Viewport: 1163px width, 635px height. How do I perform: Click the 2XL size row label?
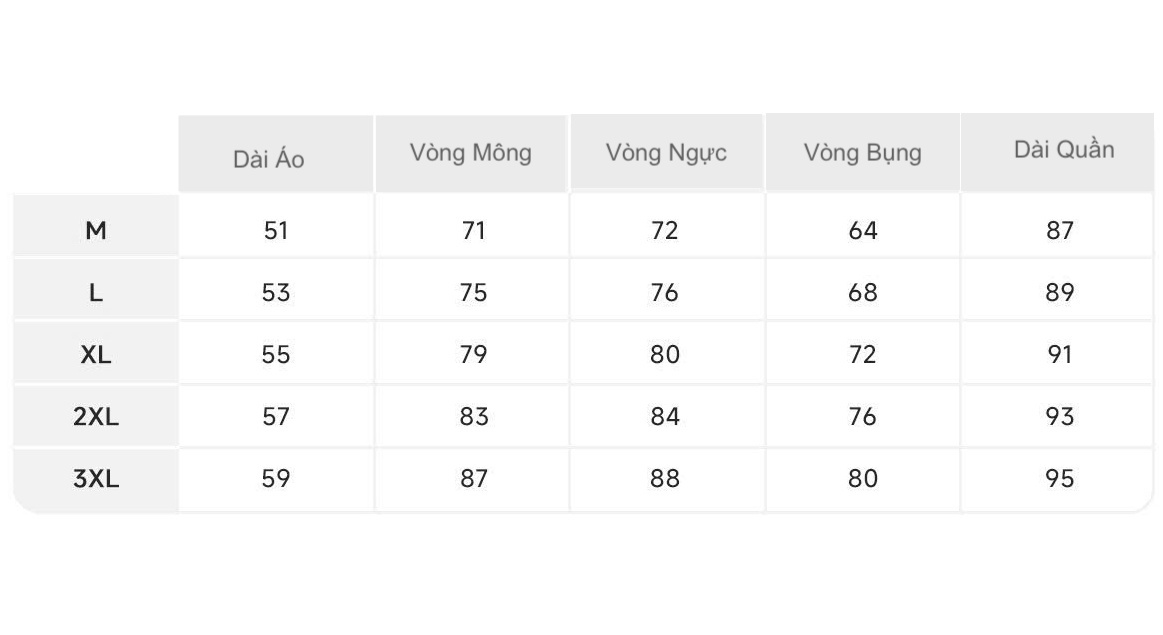(x=96, y=417)
